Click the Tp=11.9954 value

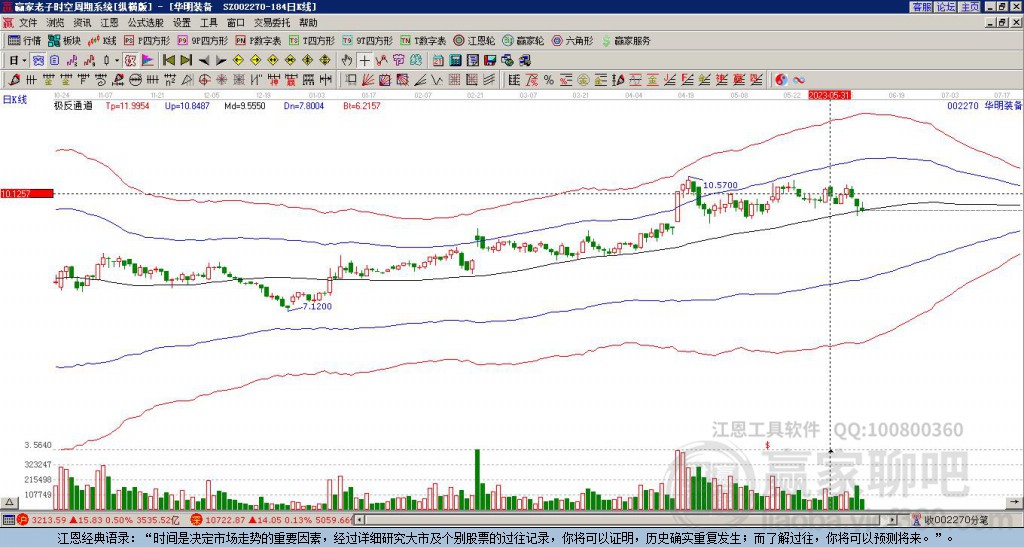(x=127, y=105)
